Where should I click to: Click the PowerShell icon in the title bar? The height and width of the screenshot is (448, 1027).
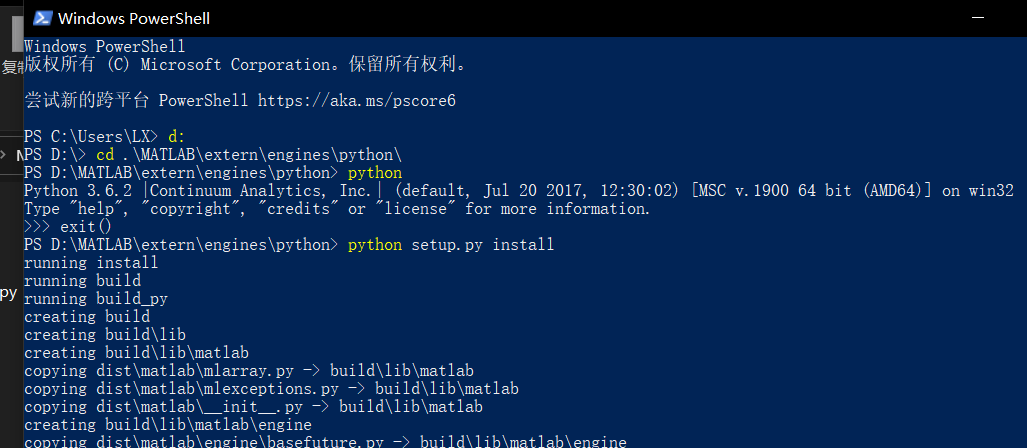pos(43,18)
